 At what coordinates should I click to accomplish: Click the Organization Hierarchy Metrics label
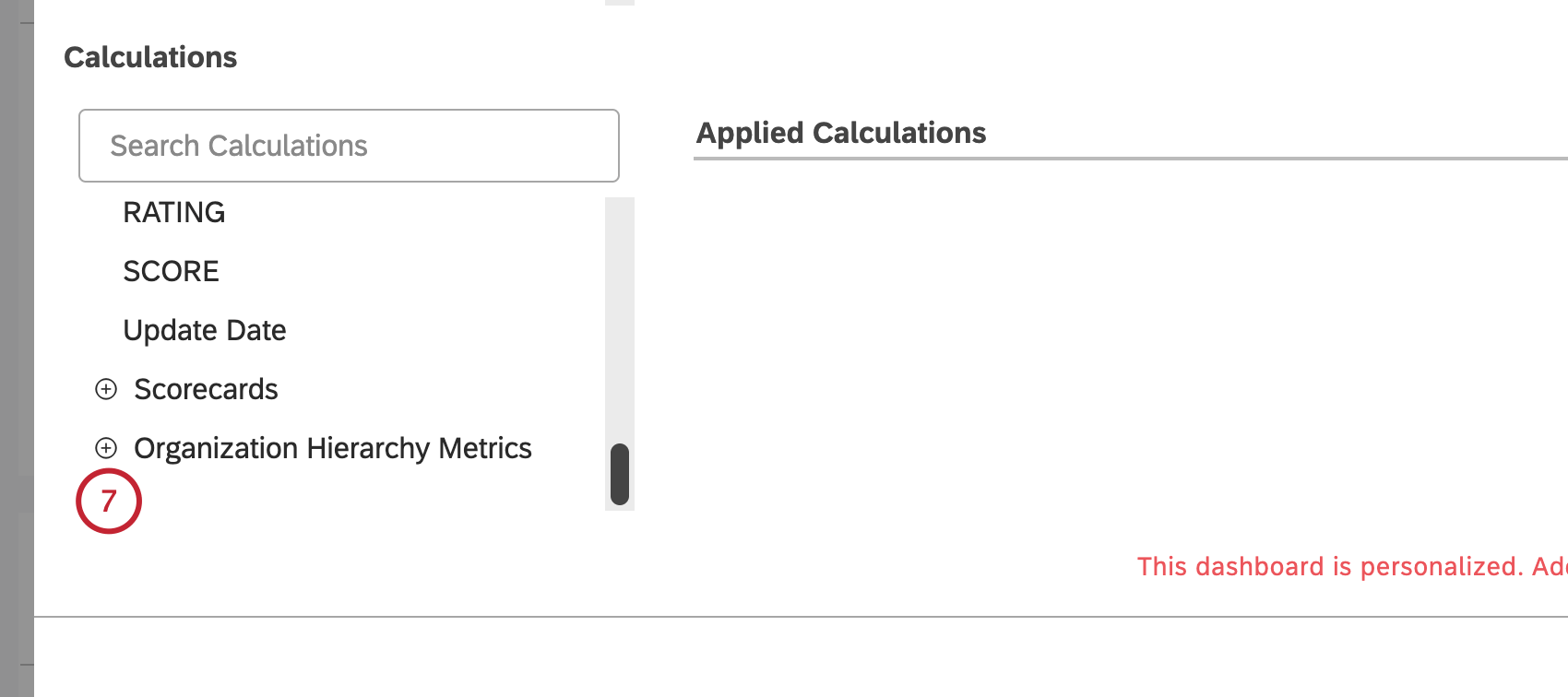click(x=333, y=448)
